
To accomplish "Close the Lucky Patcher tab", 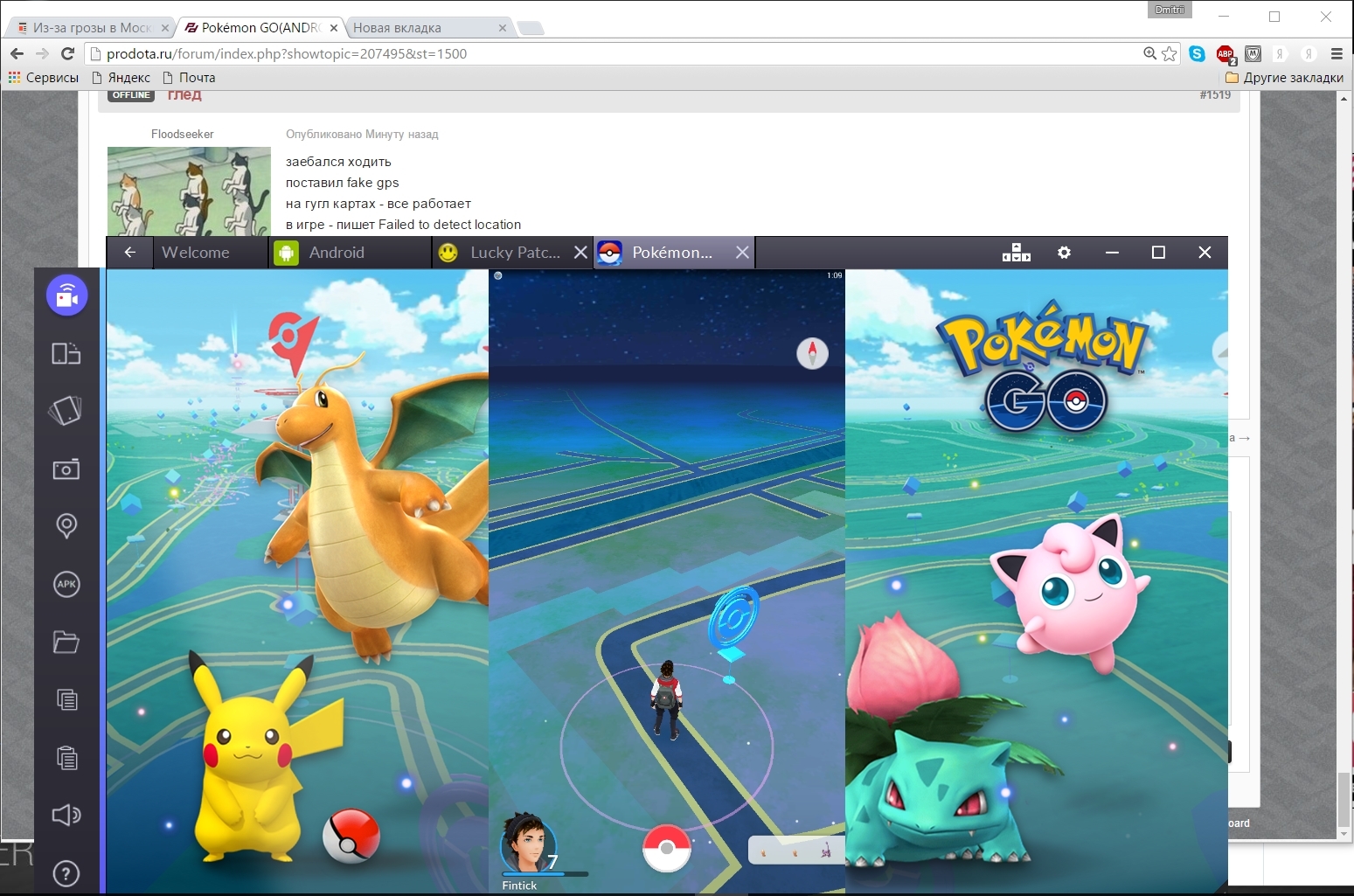I will pyautogui.click(x=580, y=253).
